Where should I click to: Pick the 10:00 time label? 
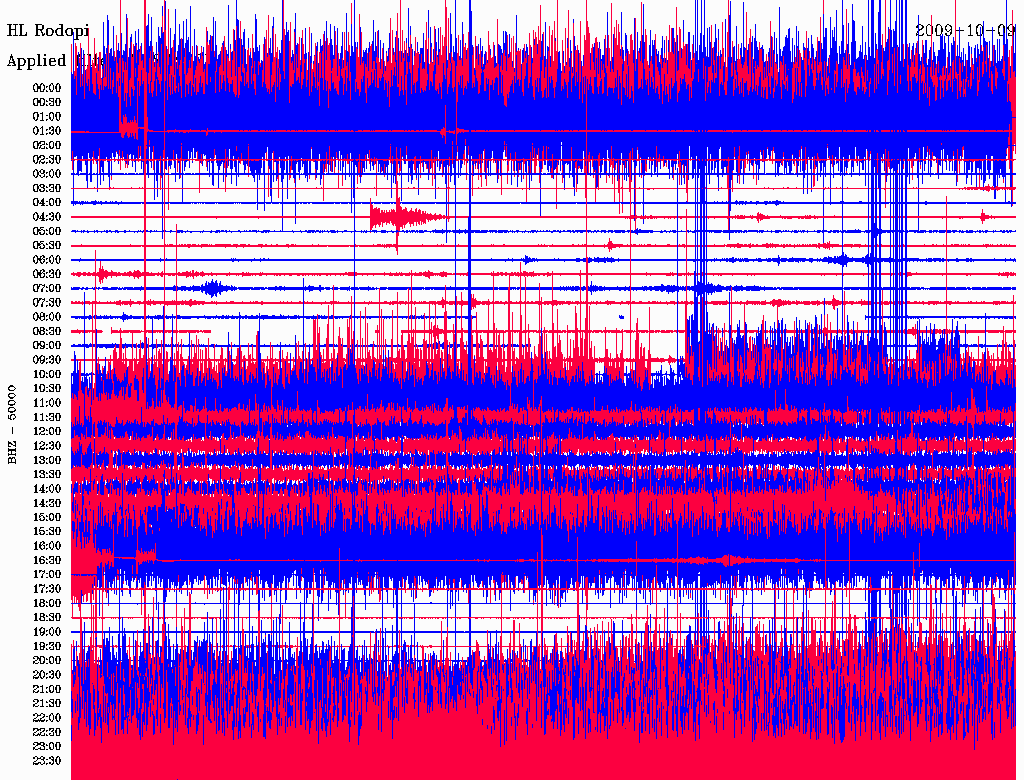point(47,374)
